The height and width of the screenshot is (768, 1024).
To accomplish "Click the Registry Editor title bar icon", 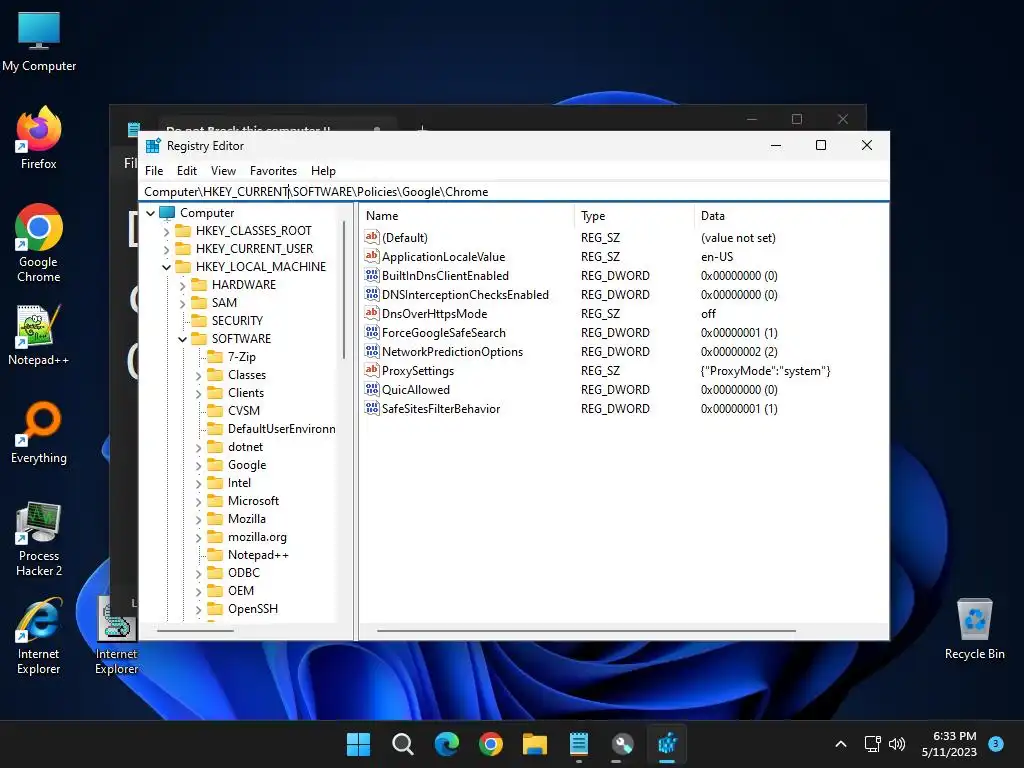I will (153, 146).
